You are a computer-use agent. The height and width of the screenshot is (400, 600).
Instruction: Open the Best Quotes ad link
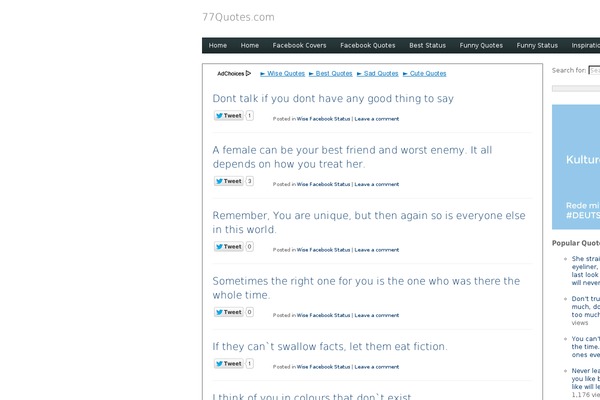[x=331, y=73]
